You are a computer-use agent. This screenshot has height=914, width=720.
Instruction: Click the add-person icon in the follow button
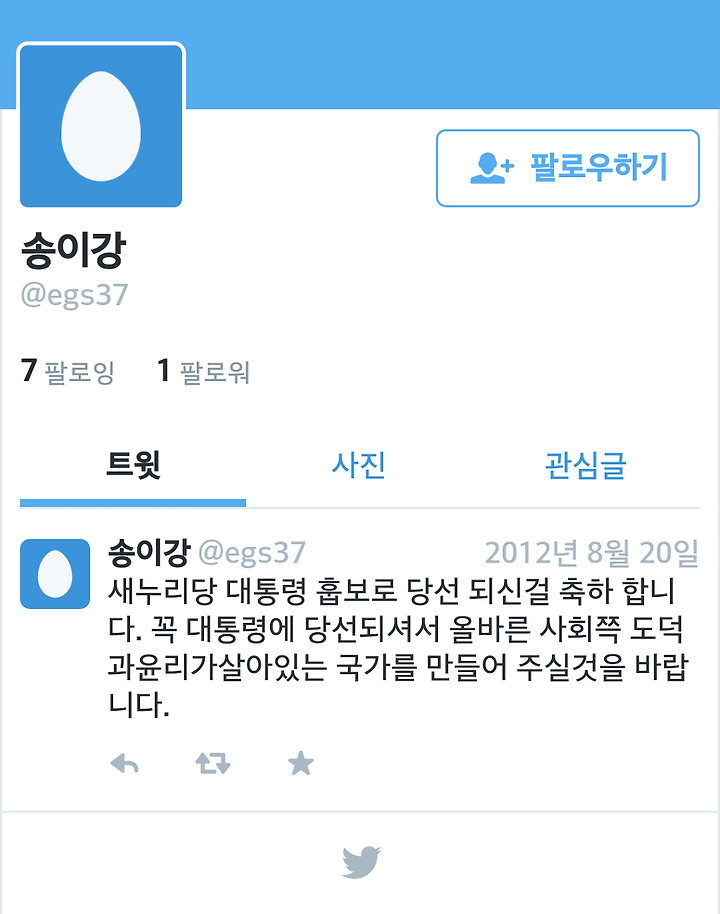[x=491, y=168]
